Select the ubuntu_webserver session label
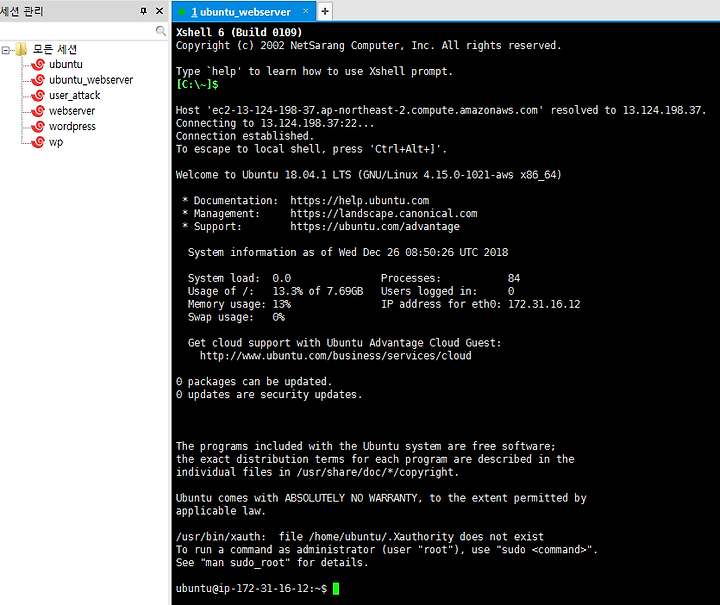Screen dimensions: 720x605 coord(91,80)
